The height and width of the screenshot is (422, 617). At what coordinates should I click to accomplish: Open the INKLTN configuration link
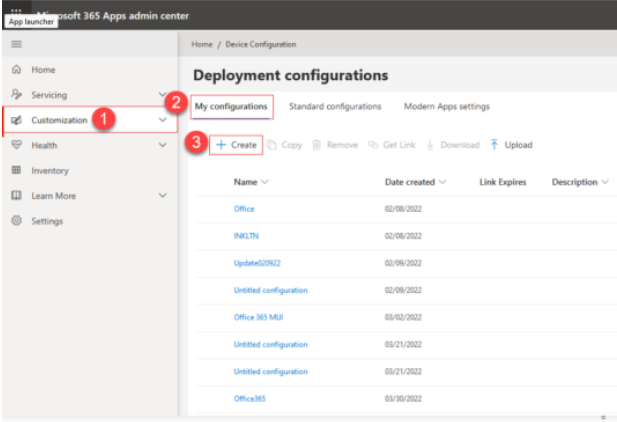click(246, 236)
